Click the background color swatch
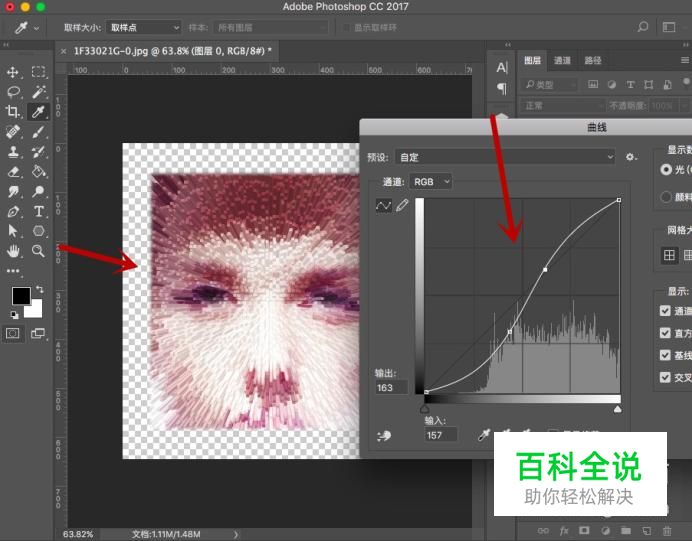The width and height of the screenshot is (692, 541). point(35,310)
